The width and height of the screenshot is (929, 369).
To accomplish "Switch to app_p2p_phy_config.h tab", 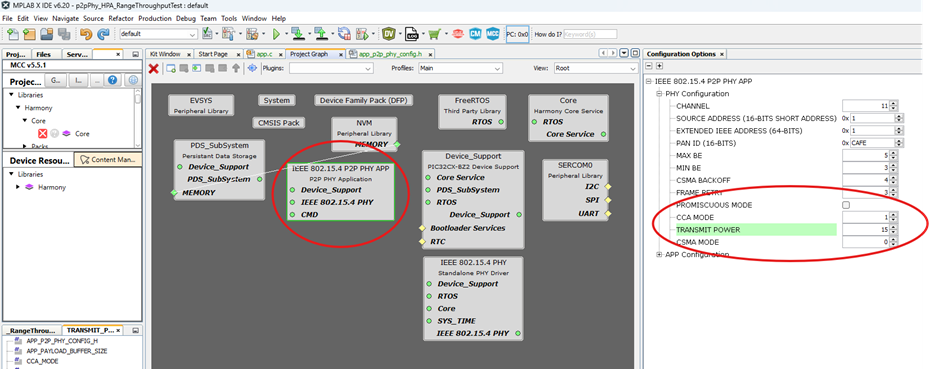I will pyautogui.click(x=390, y=54).
